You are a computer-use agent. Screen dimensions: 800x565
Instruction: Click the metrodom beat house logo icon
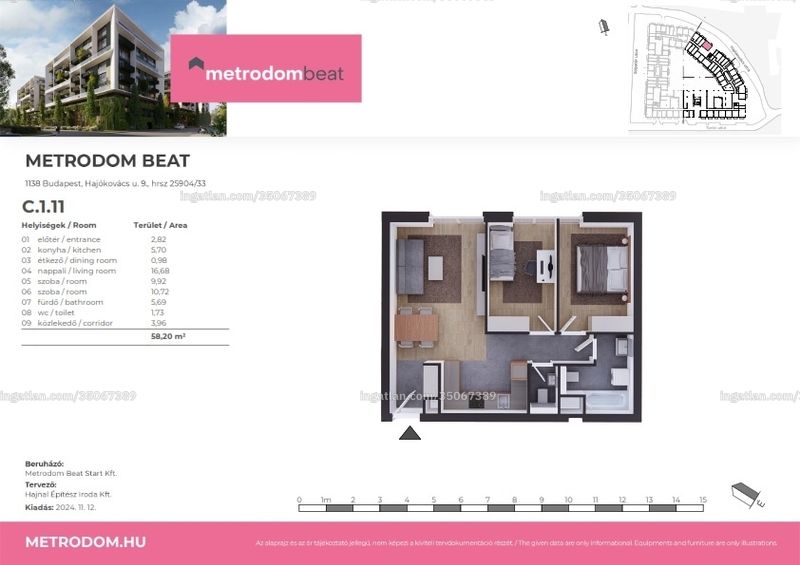(x=196, y=63)
